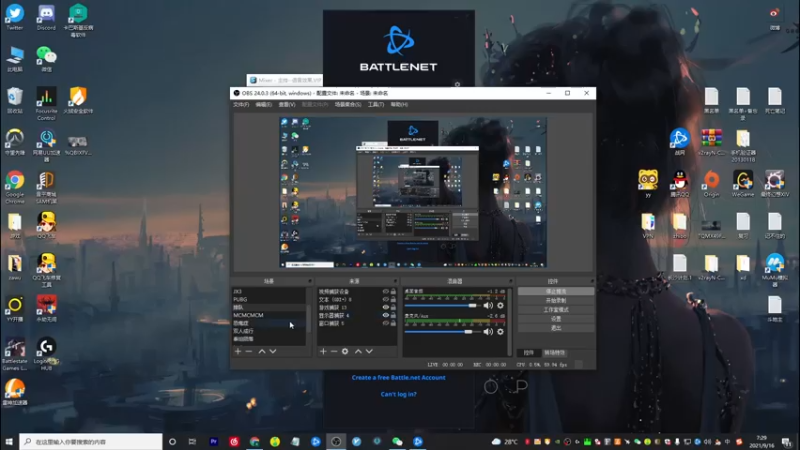Open the File (F) menu in OBS

(x=241, y=105)
